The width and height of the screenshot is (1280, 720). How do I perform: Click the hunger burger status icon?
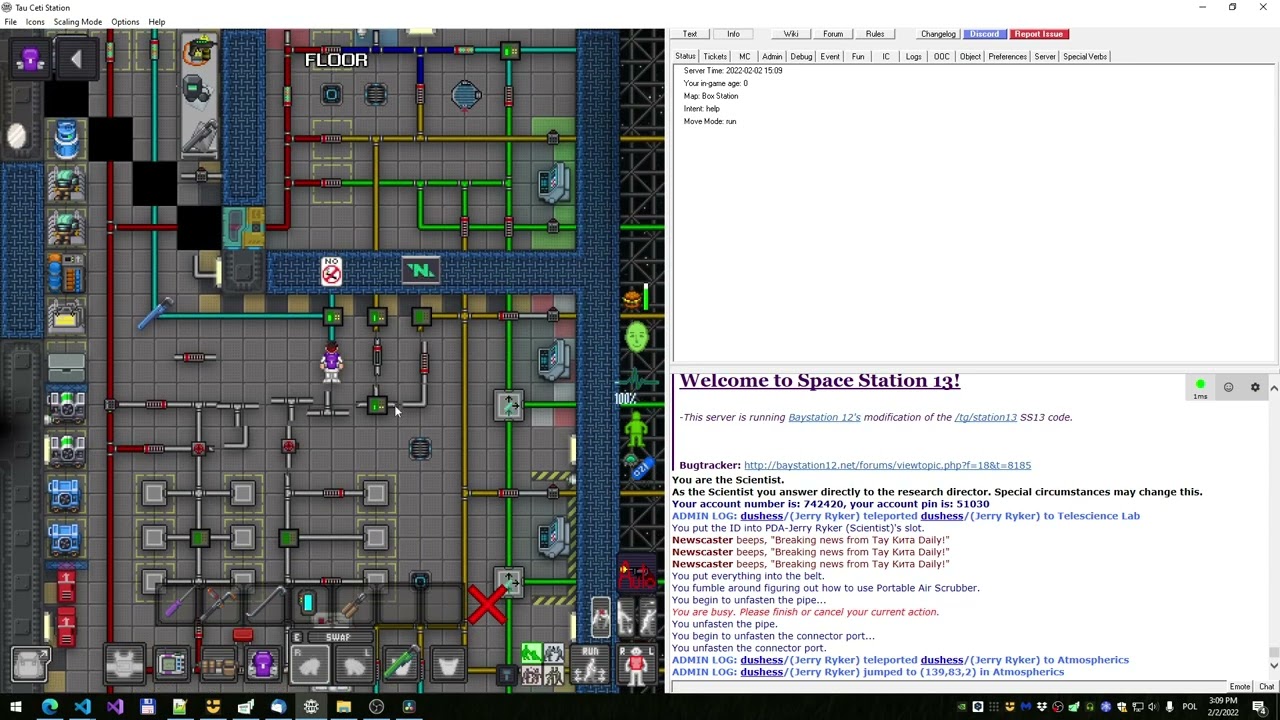pos(632,297)
